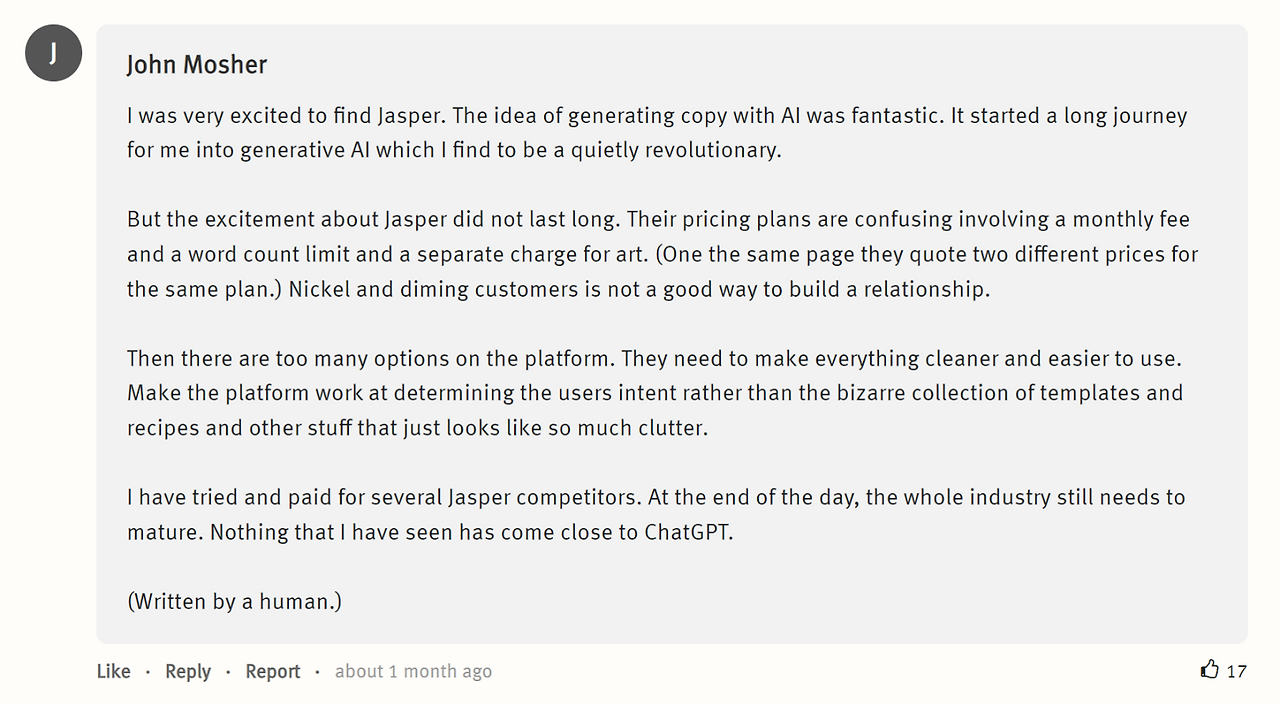Click the round "J" avatar icon

[x=53, y=53]
